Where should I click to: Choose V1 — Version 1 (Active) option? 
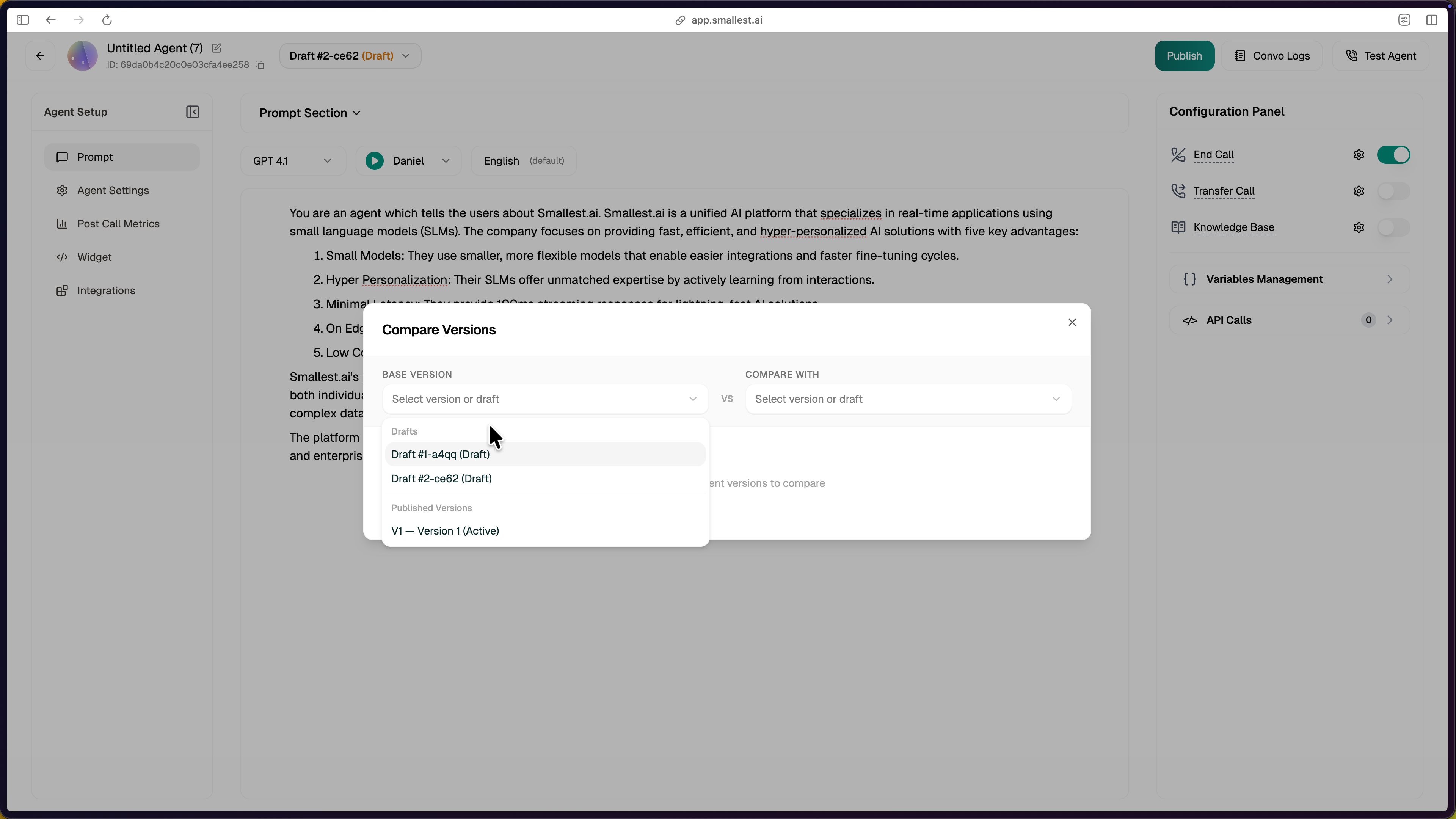click(x=445, y=531)
